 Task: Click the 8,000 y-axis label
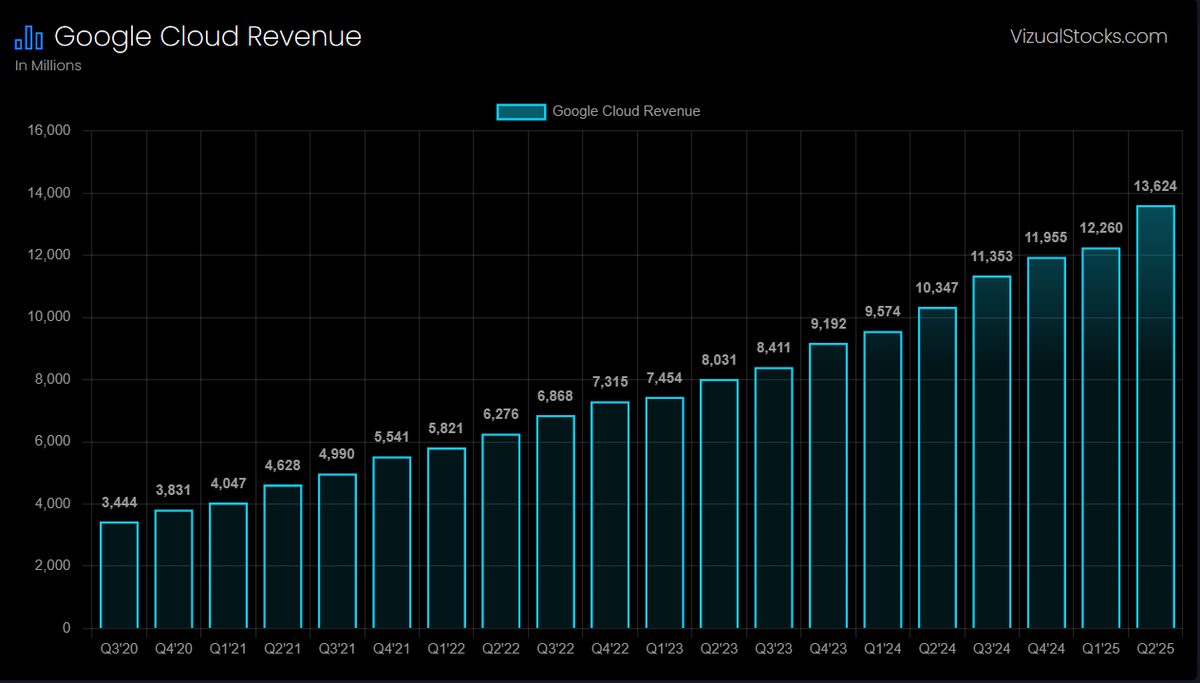pyautogui.click(x=51, y=379)
